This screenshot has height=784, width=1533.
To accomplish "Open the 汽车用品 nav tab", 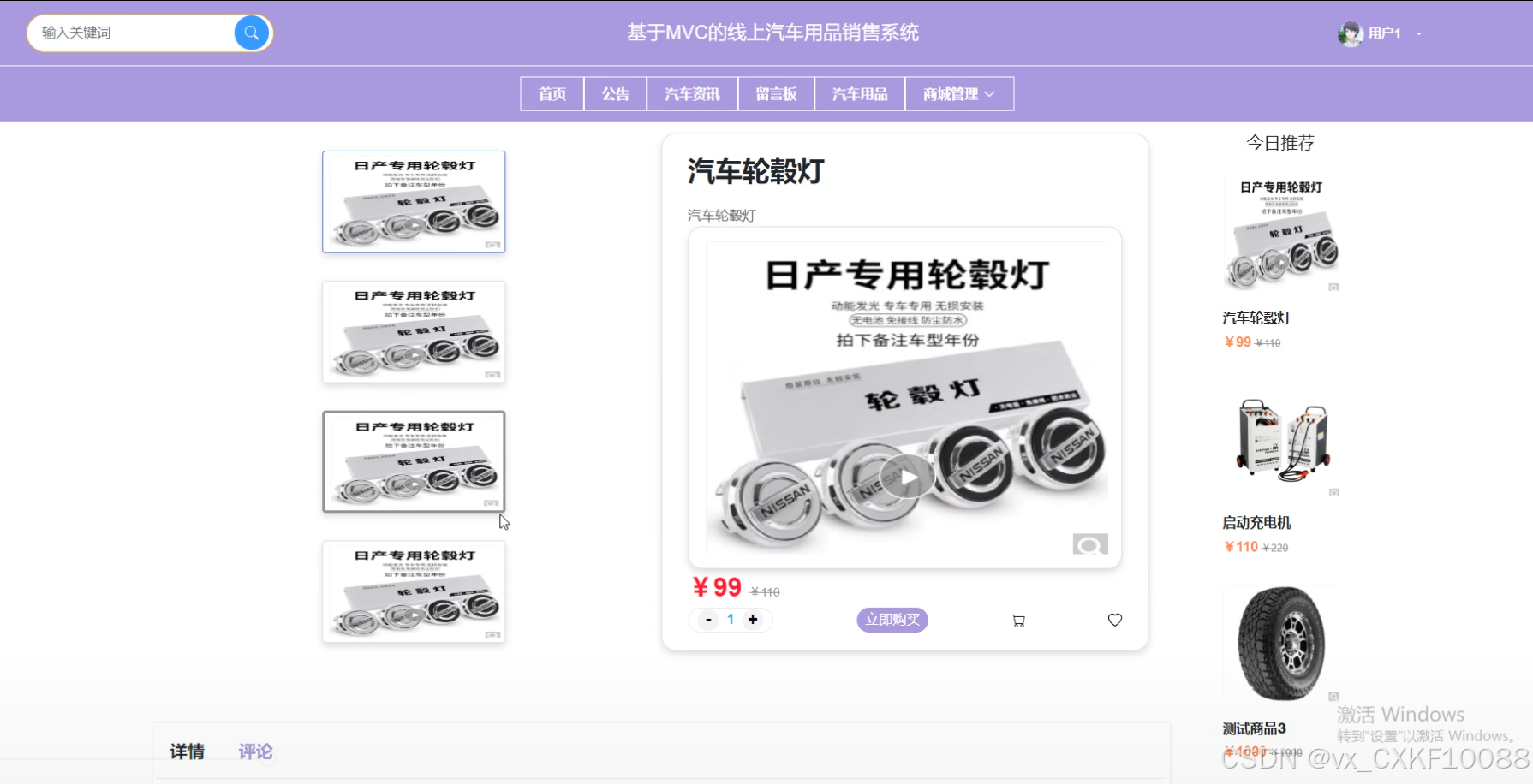I will [x=860, y=94].
